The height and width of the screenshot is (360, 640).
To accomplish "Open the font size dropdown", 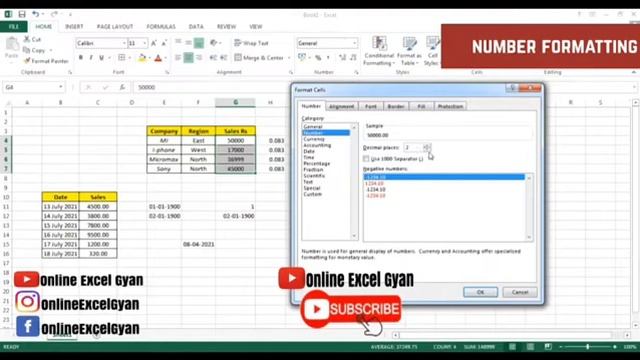I will (144, 43).
